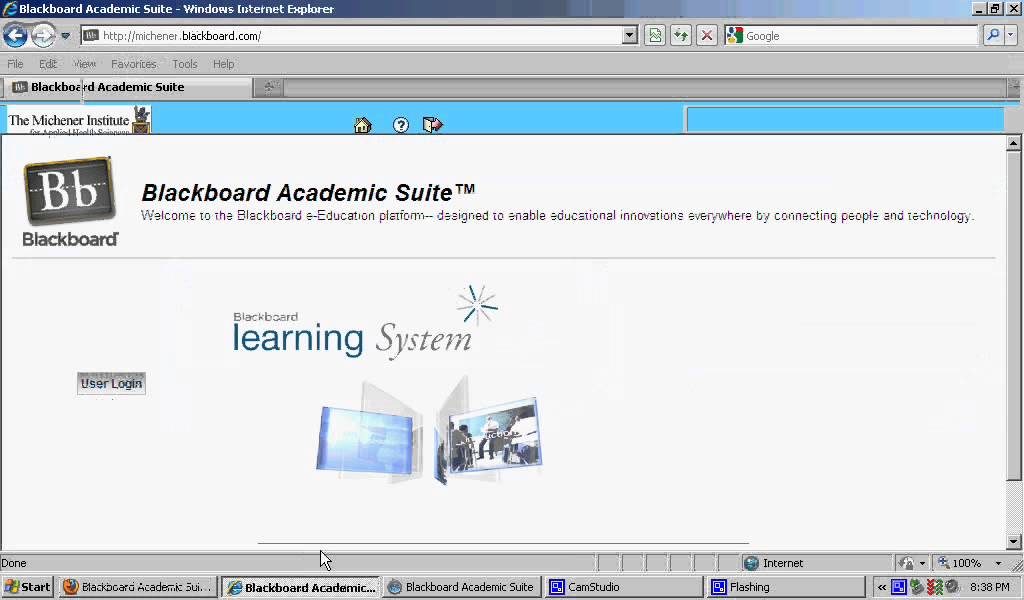Switch to third Blackboard Academic Suite taskbar item

tap(462, 587)
